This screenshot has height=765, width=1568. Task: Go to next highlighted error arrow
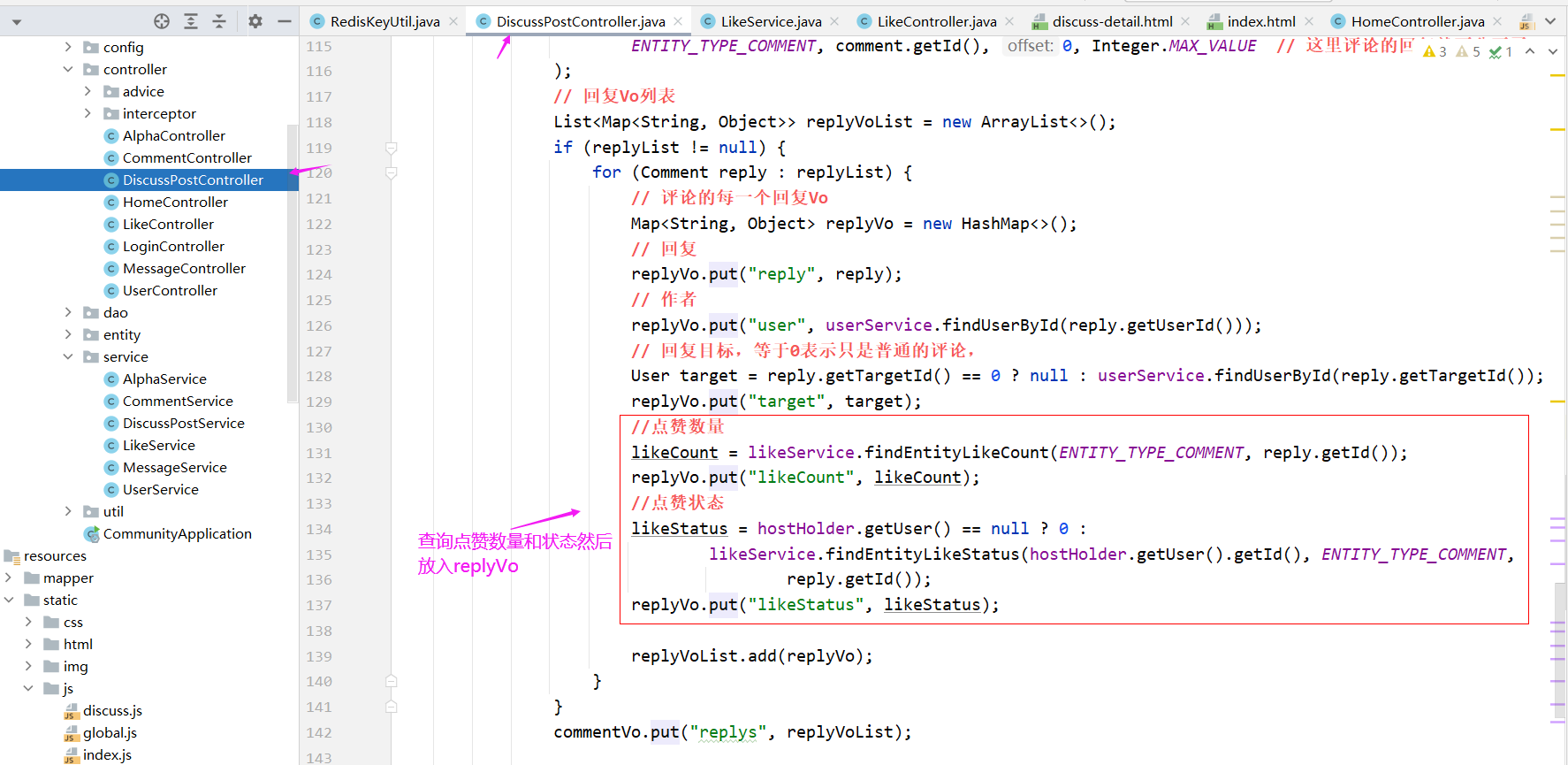1553,51
